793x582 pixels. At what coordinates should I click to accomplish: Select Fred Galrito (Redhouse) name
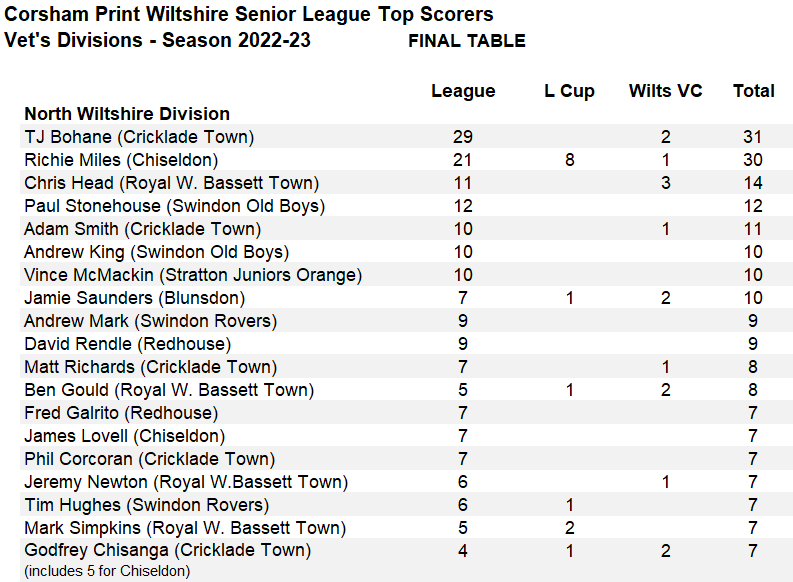121,413
